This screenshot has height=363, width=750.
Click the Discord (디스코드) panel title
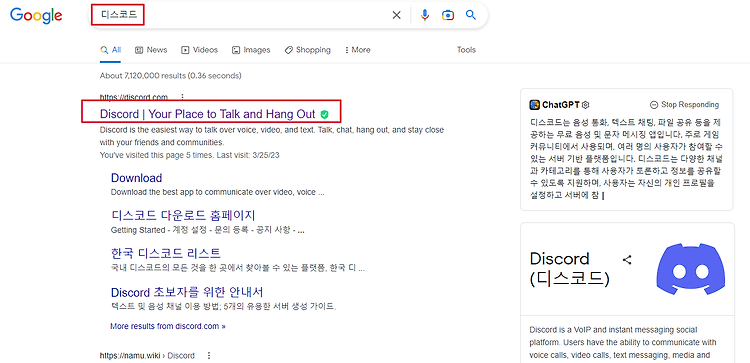click(x=570, y=269)
